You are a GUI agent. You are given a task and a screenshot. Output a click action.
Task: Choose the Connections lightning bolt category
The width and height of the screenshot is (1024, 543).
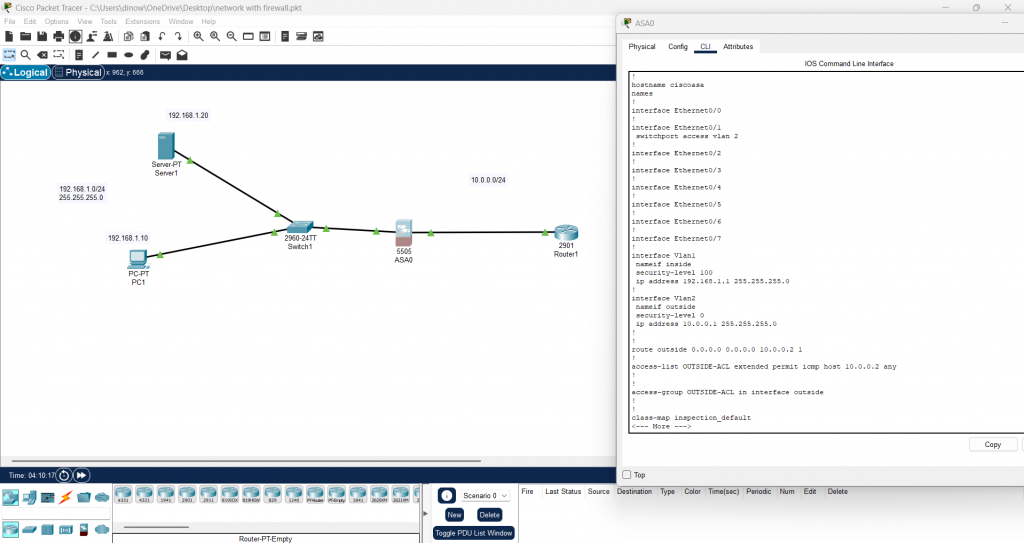point(65,497)
